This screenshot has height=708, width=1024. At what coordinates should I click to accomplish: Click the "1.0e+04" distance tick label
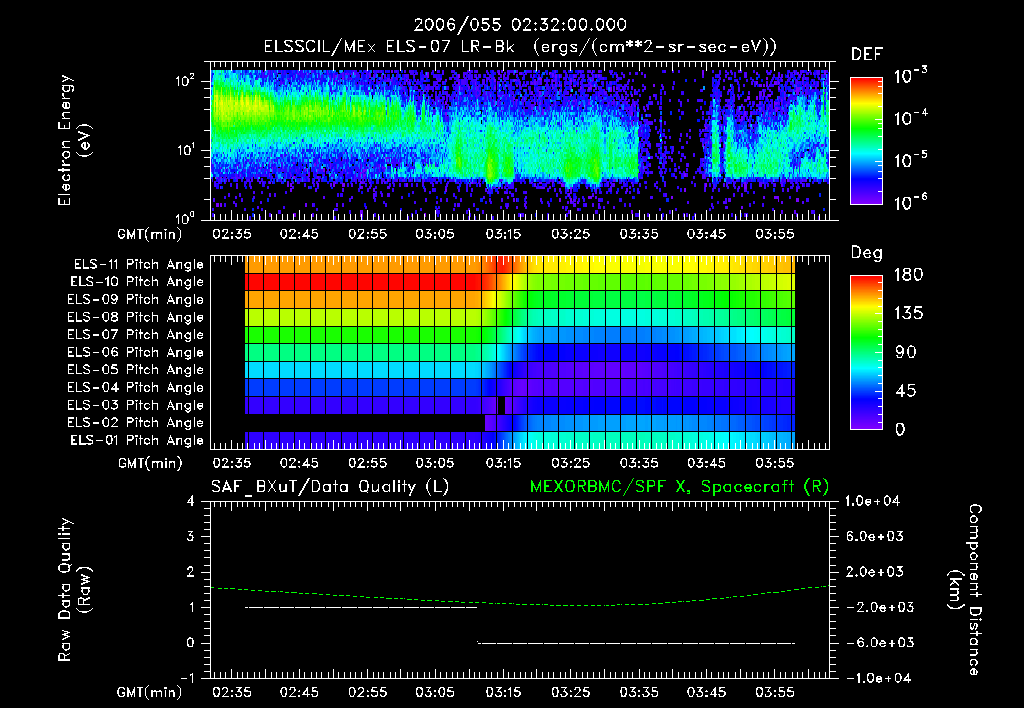click(873, 501)
